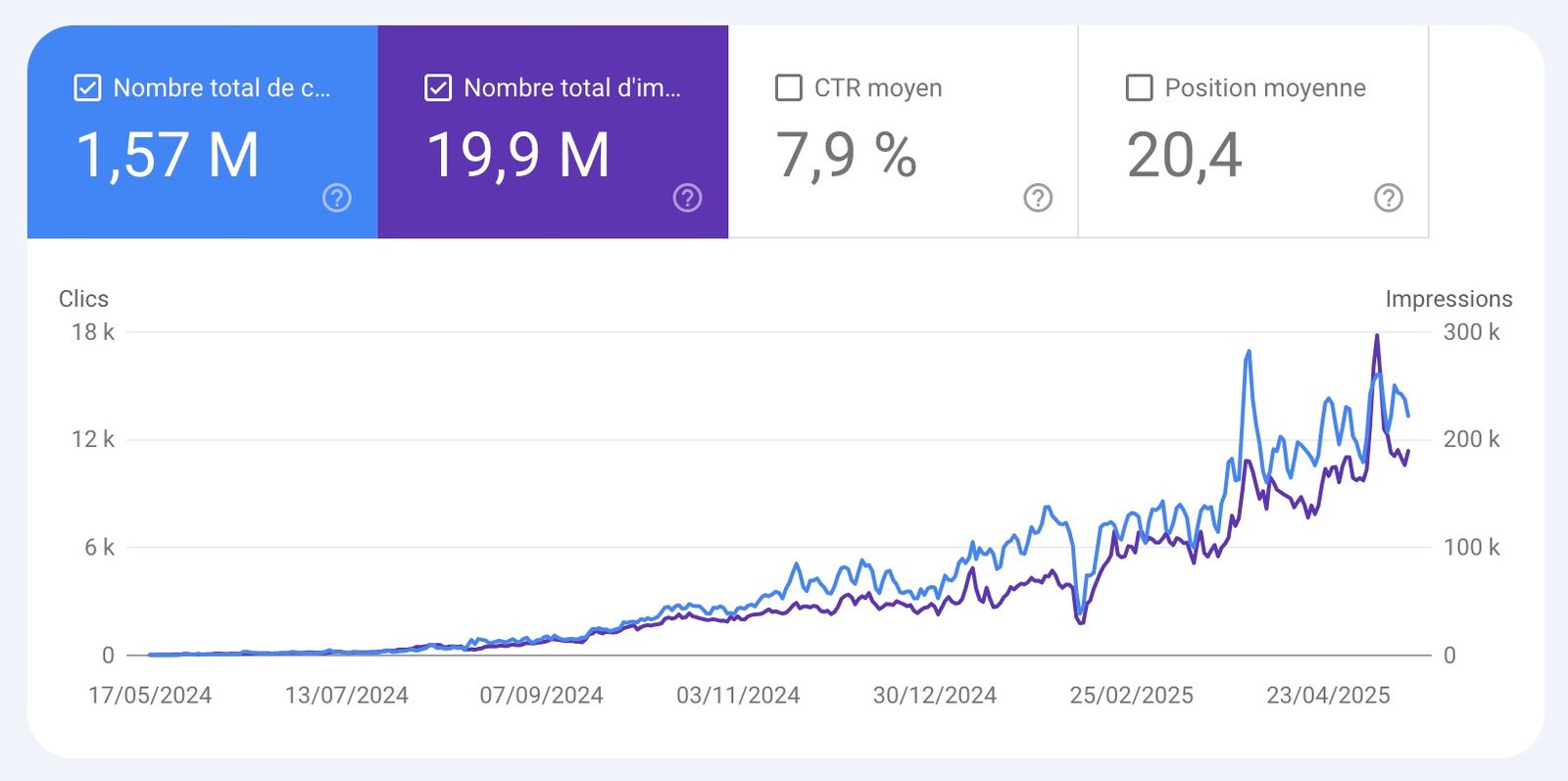This screenshot has height=781, width=1568.
Task: Select the 1,57 M clicks value
Action: pos(168,155)
